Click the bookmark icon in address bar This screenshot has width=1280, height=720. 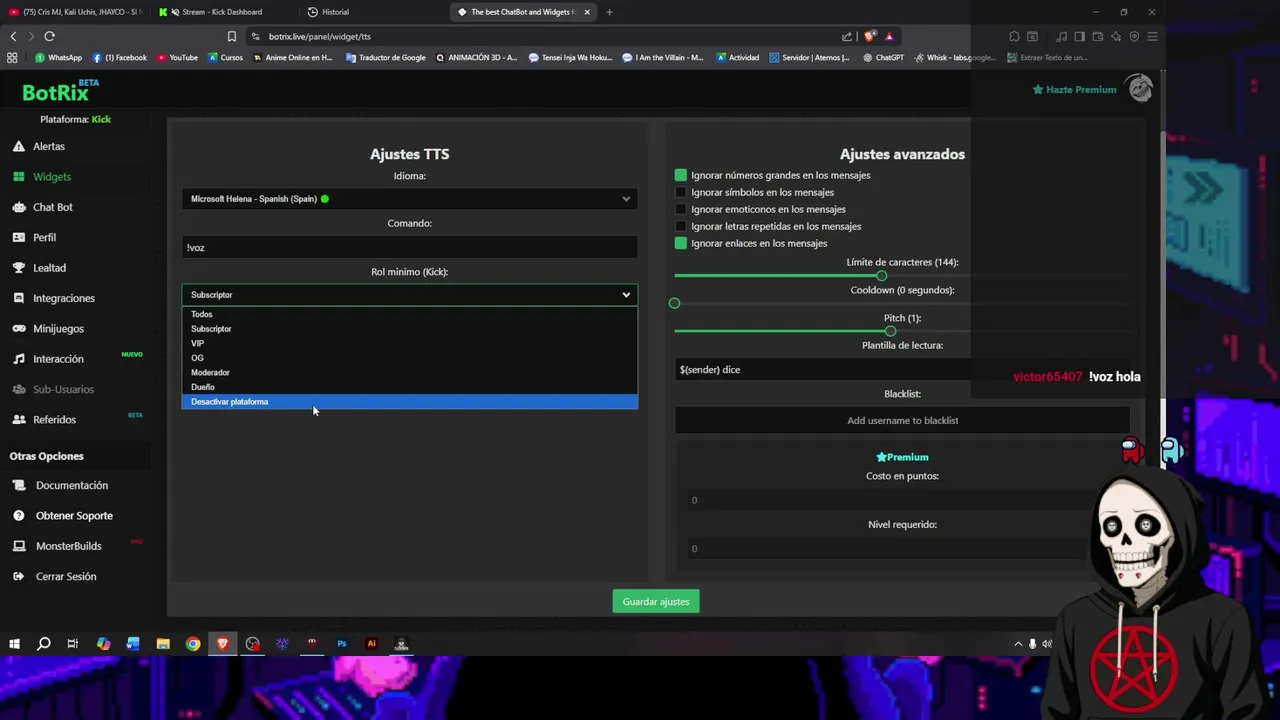[x=232, y=36]
